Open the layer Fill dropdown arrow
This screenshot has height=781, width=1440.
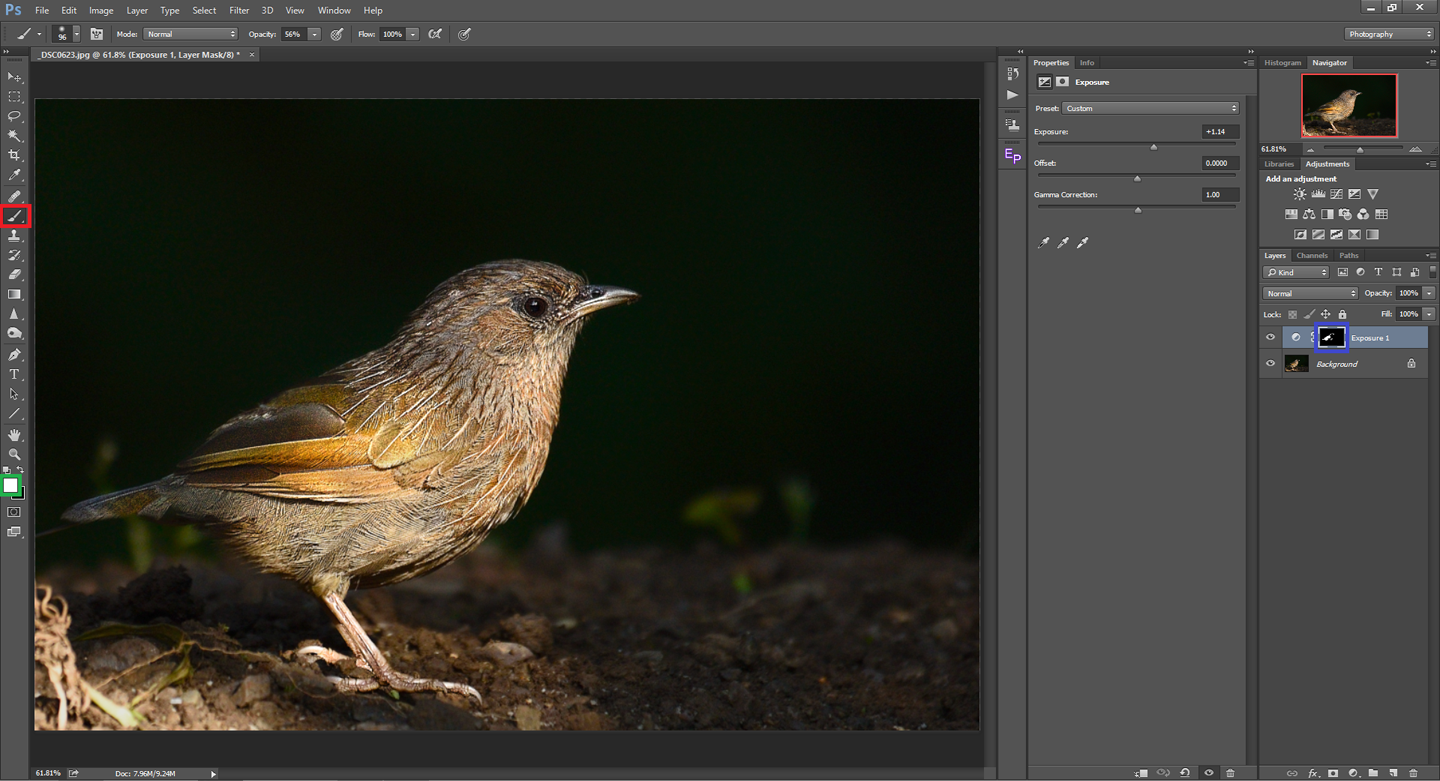(1429, 314)
